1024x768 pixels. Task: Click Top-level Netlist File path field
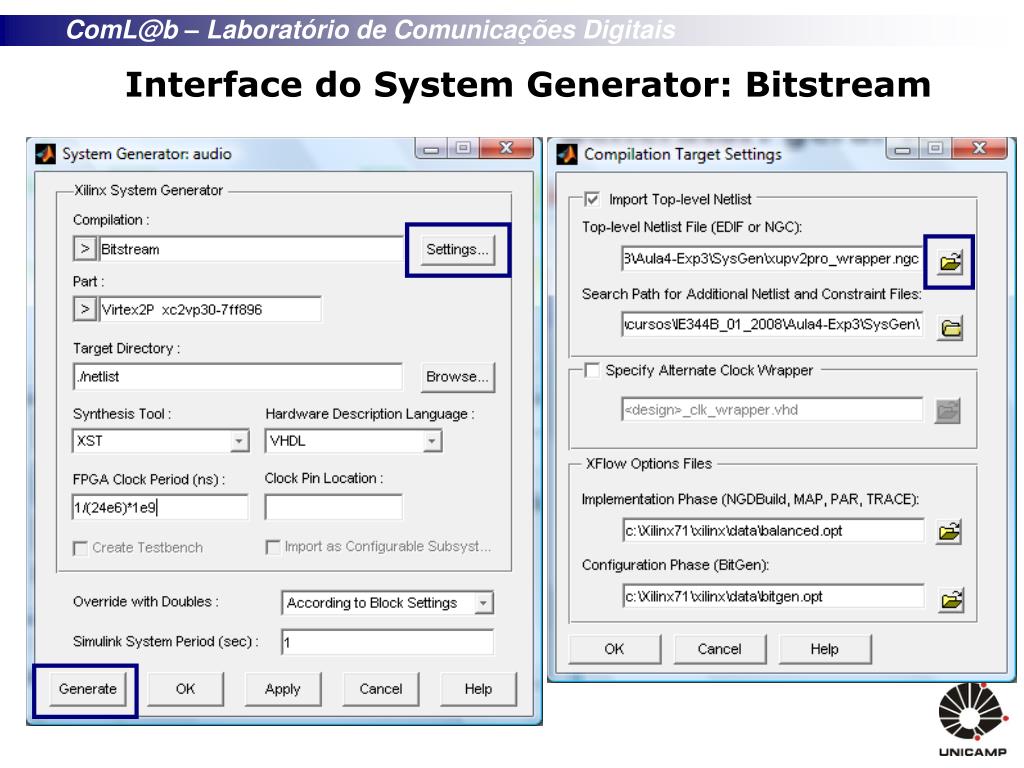(x=772, y=259)
